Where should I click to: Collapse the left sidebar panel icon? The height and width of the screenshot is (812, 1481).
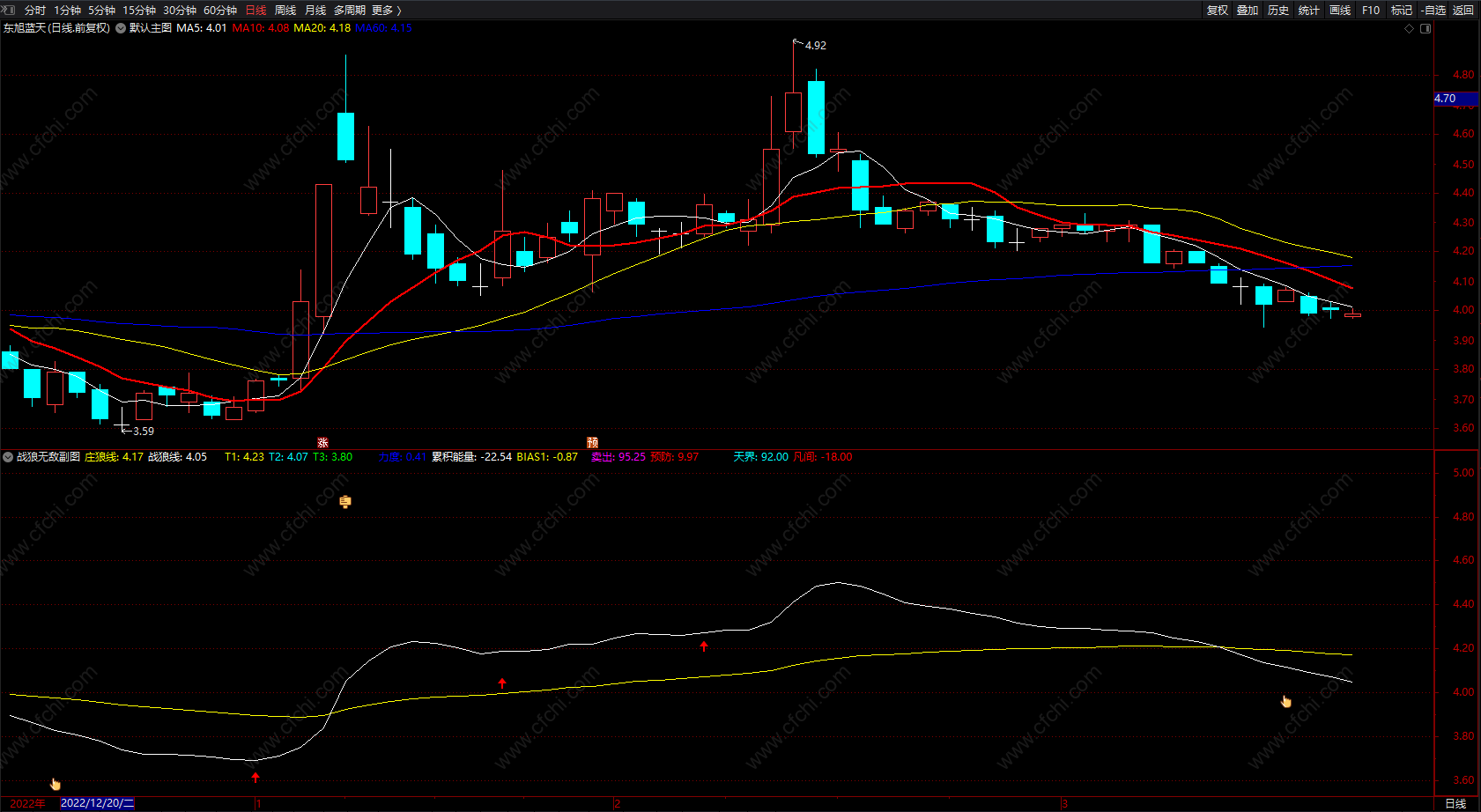click(8, 10)
